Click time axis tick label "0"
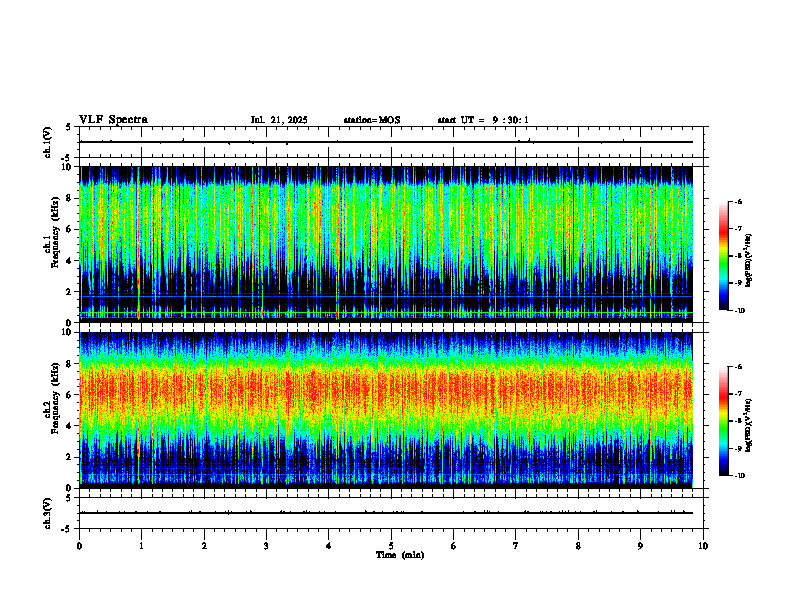 79,546
